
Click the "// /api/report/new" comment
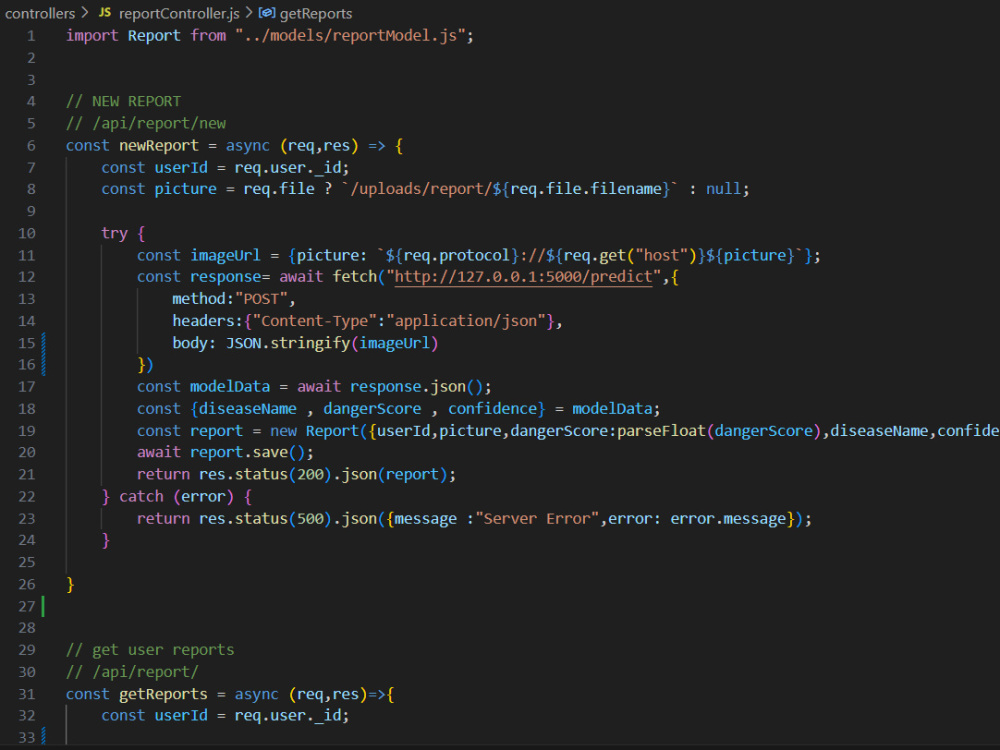145,124
